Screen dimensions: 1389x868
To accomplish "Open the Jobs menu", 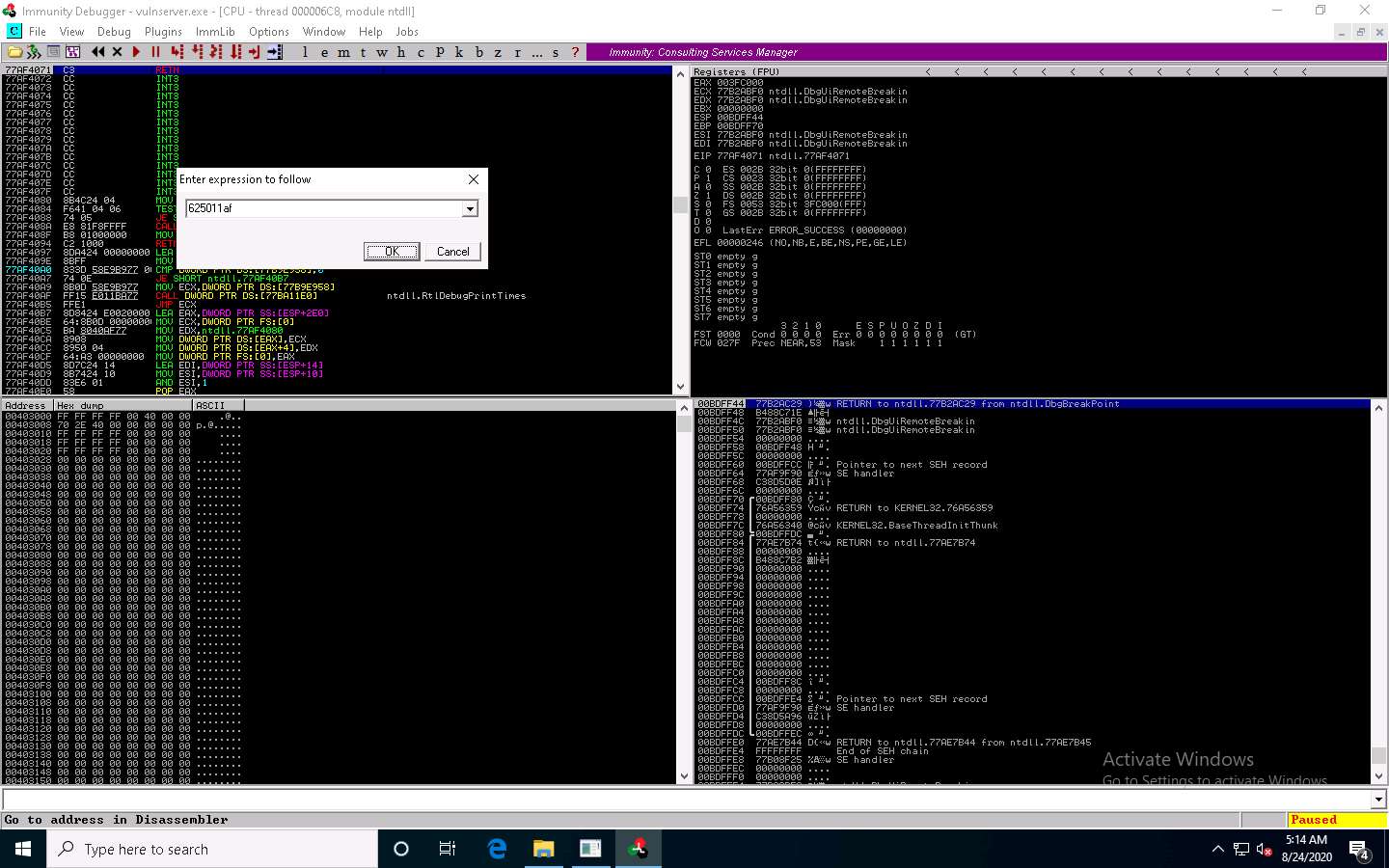I will pyautogui.click(x=407, y=32).
